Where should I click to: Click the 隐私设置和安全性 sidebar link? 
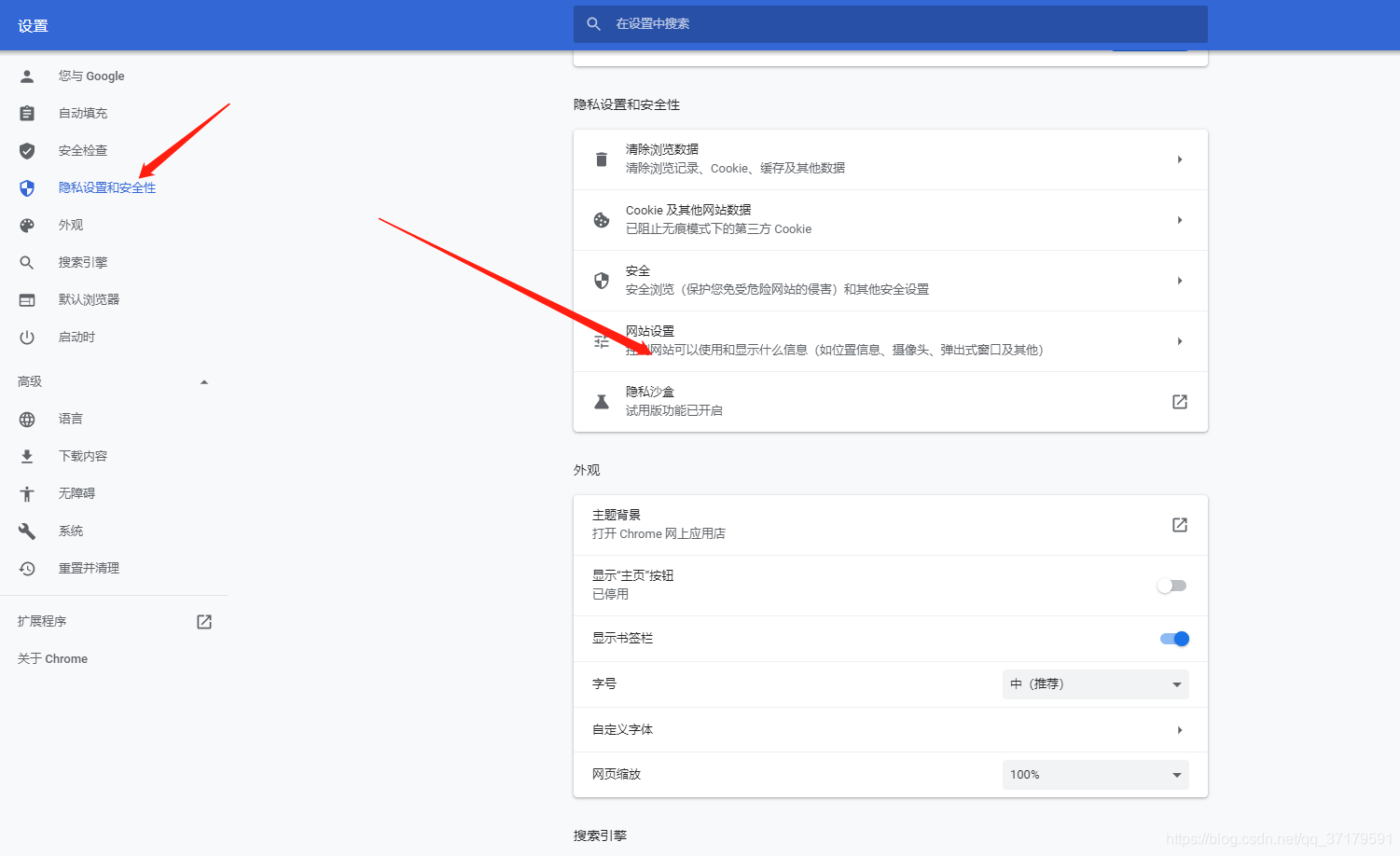[107, 187]
